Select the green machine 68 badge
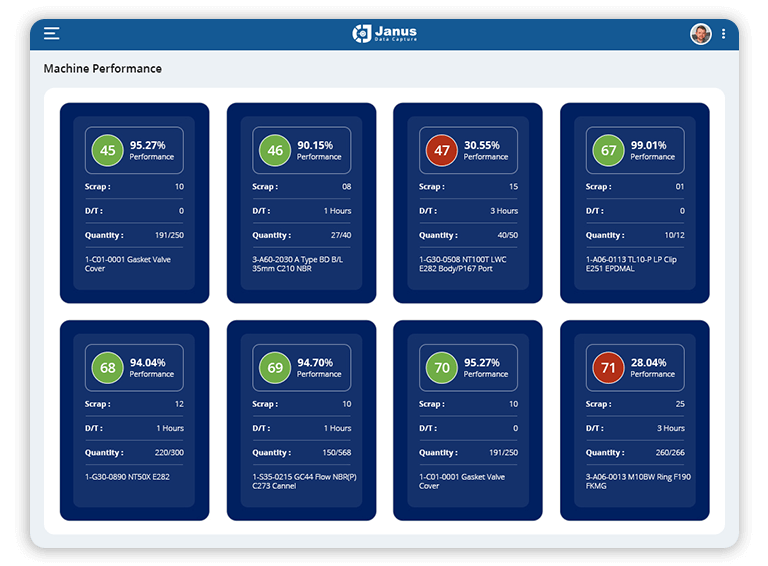 coord(108,368)
